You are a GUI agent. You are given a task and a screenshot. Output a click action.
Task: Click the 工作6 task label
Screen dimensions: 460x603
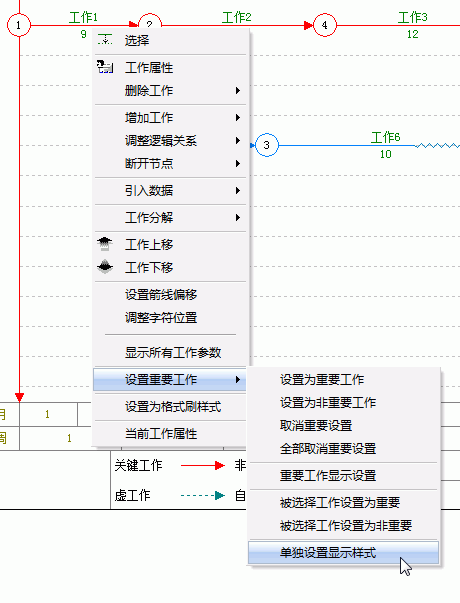[385, 137]
